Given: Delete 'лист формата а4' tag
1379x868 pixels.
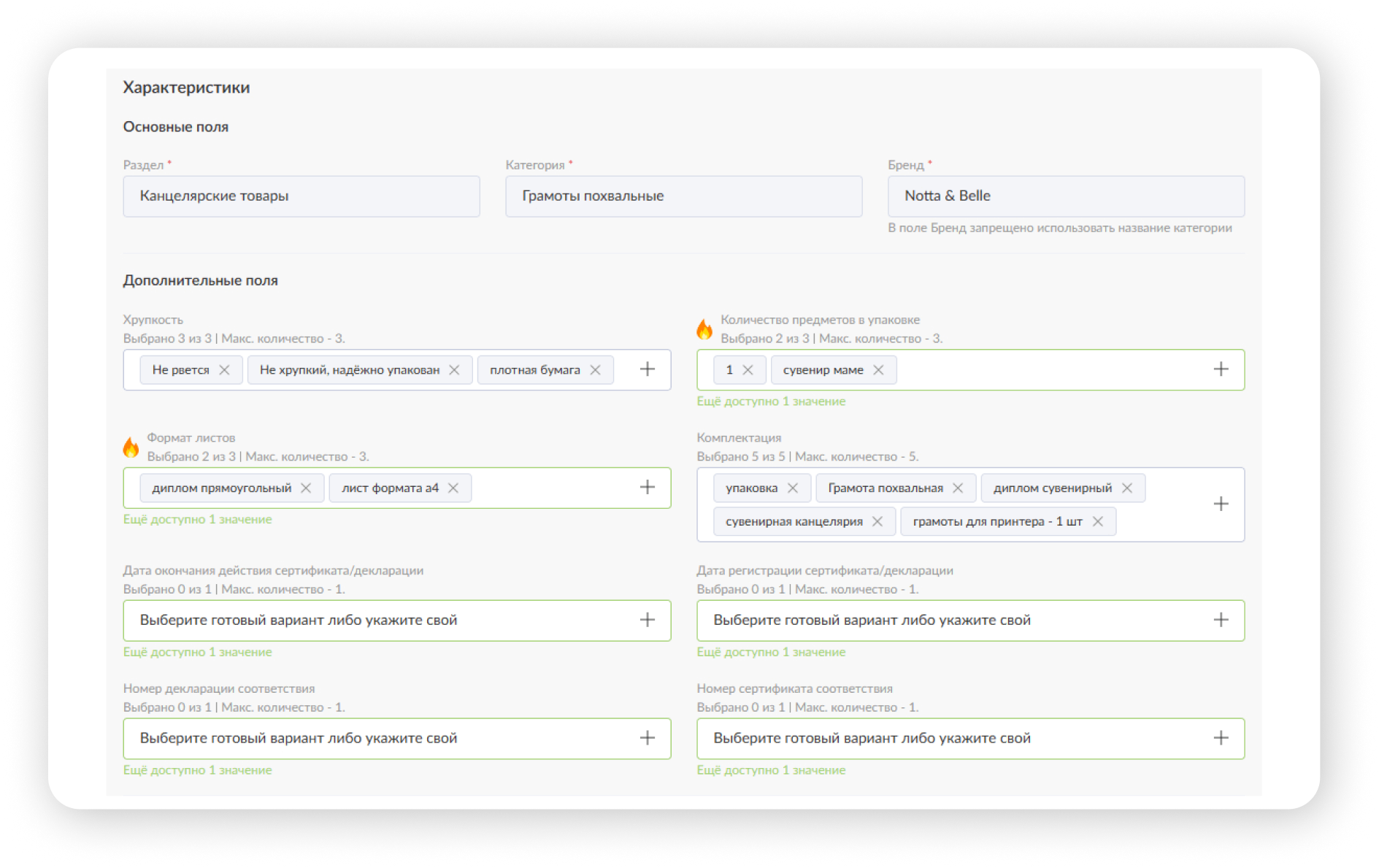Looking at the screenshot, I should click(453, 488).
